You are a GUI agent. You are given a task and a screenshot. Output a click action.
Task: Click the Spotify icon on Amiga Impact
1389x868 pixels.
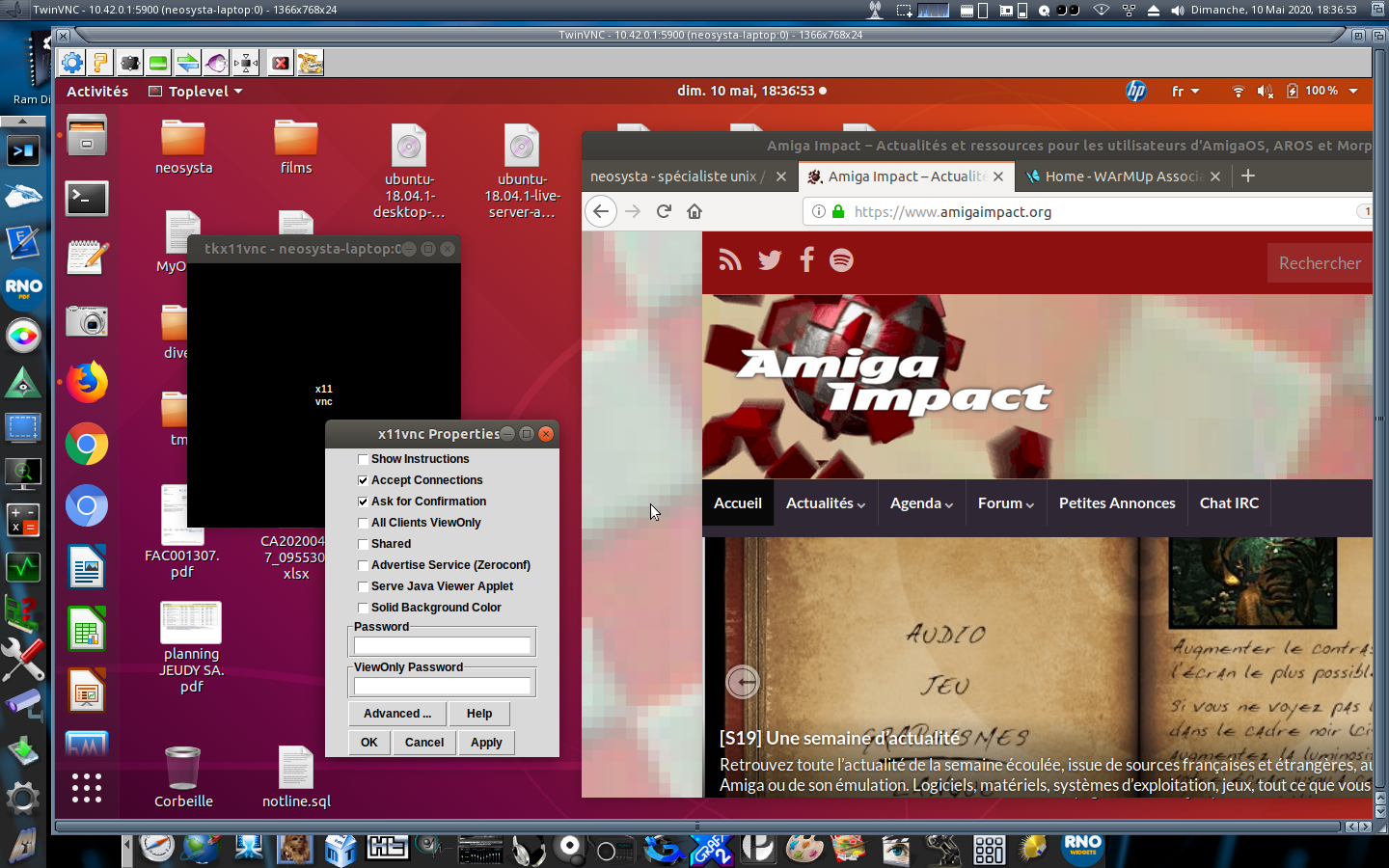pos(841,260)
